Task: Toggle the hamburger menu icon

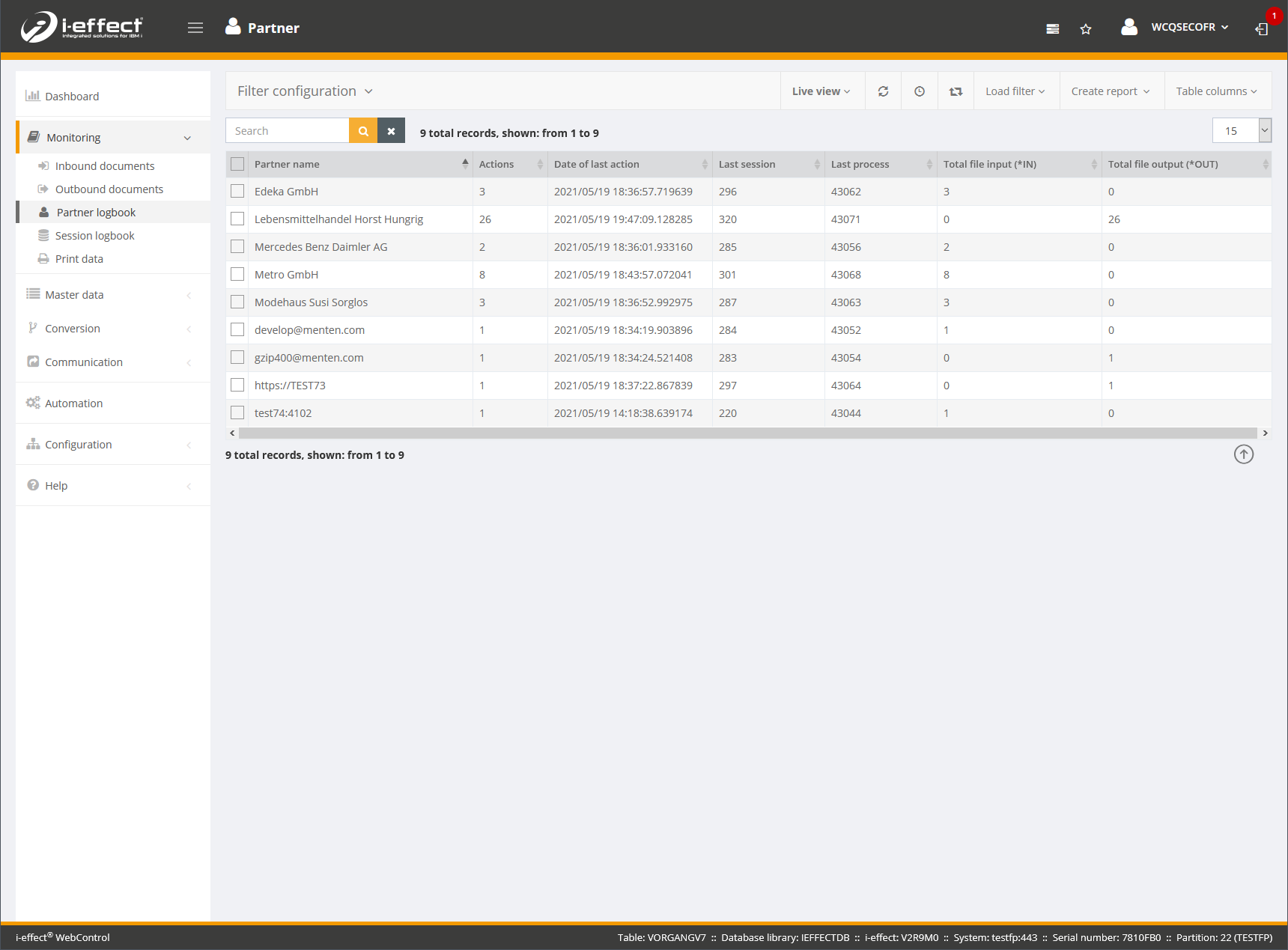Action: [195, 28]
